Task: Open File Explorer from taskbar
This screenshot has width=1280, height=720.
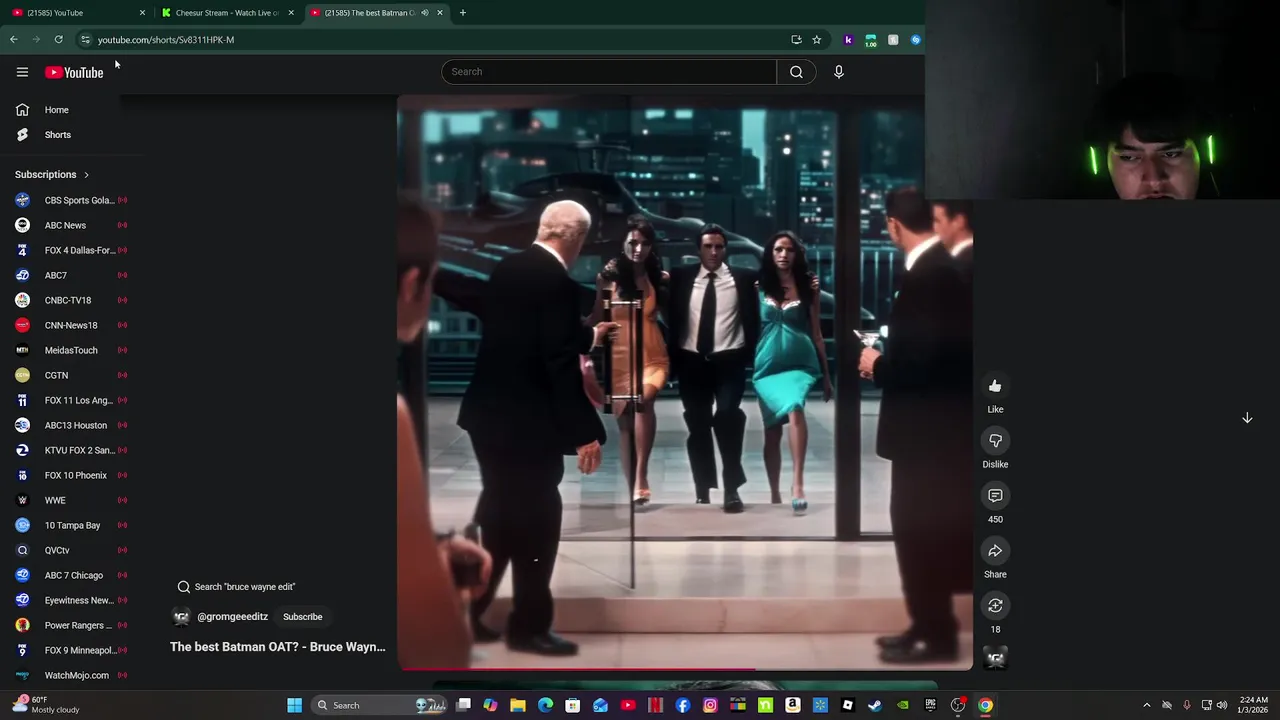Action: [x=518, y=705]
